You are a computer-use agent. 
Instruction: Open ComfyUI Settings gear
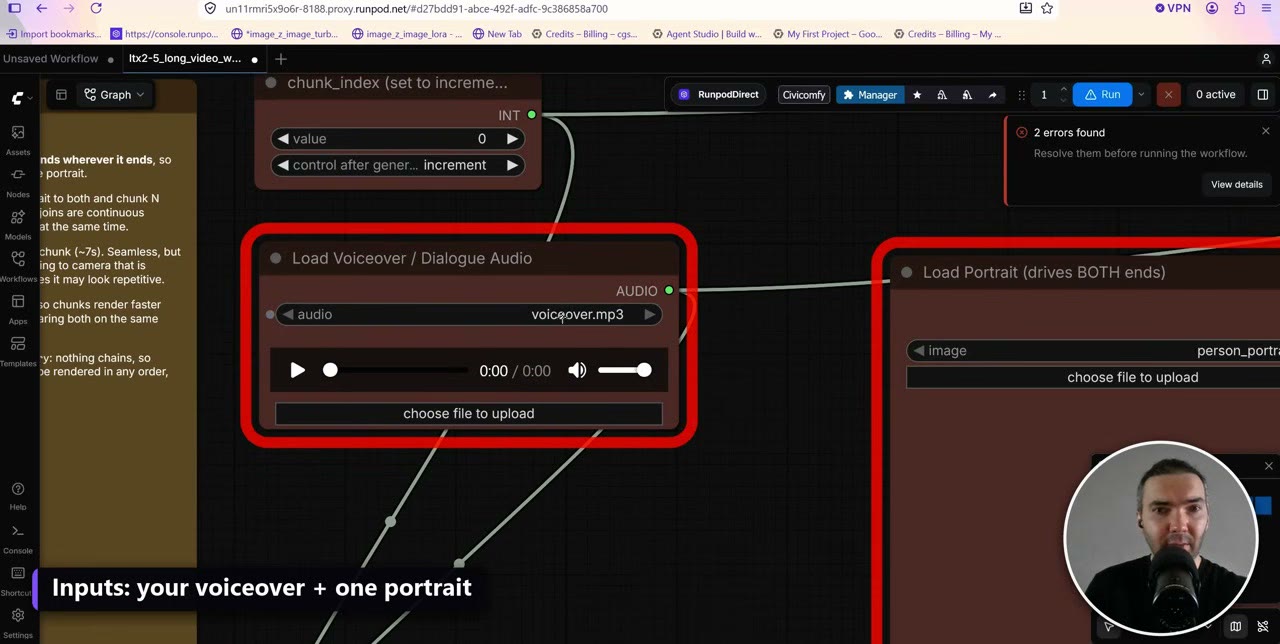pyautogui.click(x=18, y=621)
